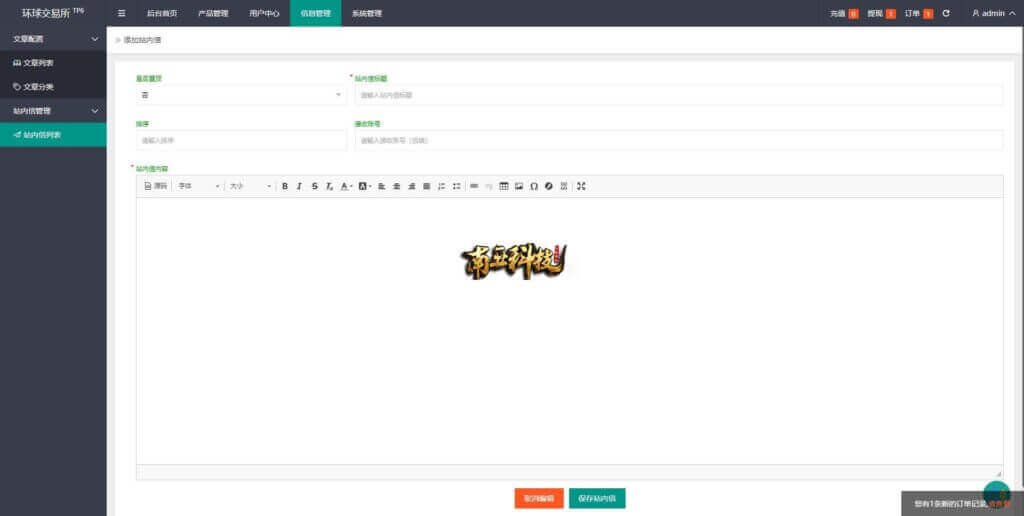
Task: Click the 保存站内信 button
Action: (x=597, y=498)
